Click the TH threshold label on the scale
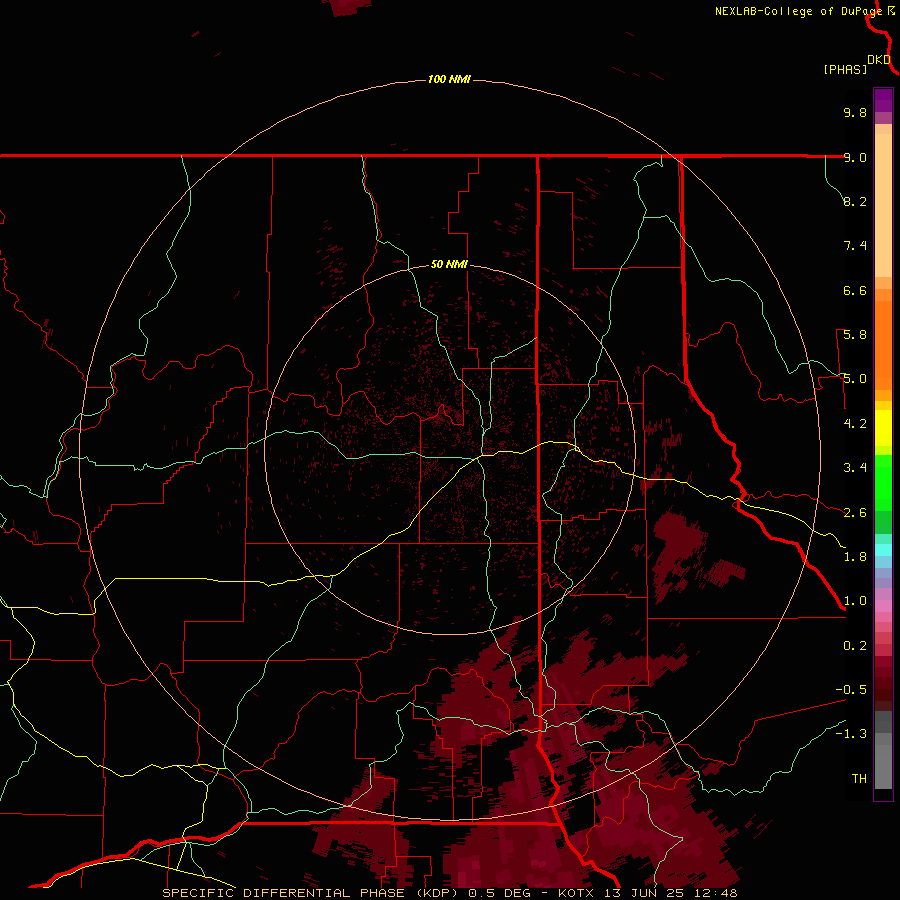This screenshot has height=900, width=900. click(859, 779)
